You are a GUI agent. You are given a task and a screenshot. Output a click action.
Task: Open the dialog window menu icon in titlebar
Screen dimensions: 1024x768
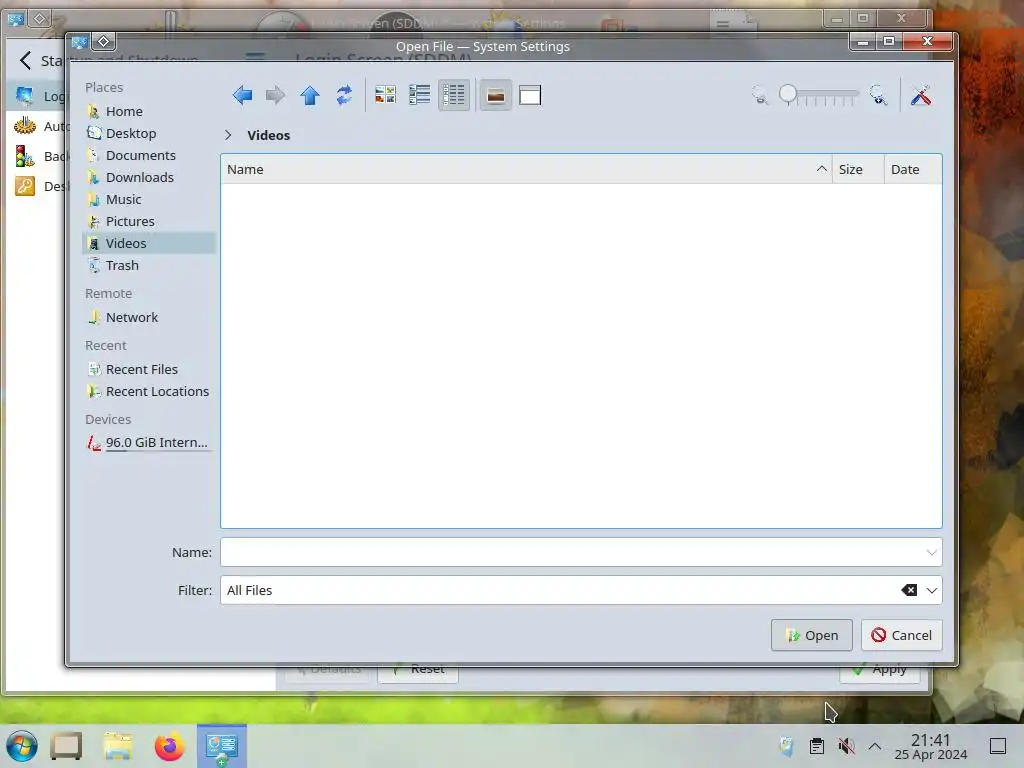coord(80,42)
